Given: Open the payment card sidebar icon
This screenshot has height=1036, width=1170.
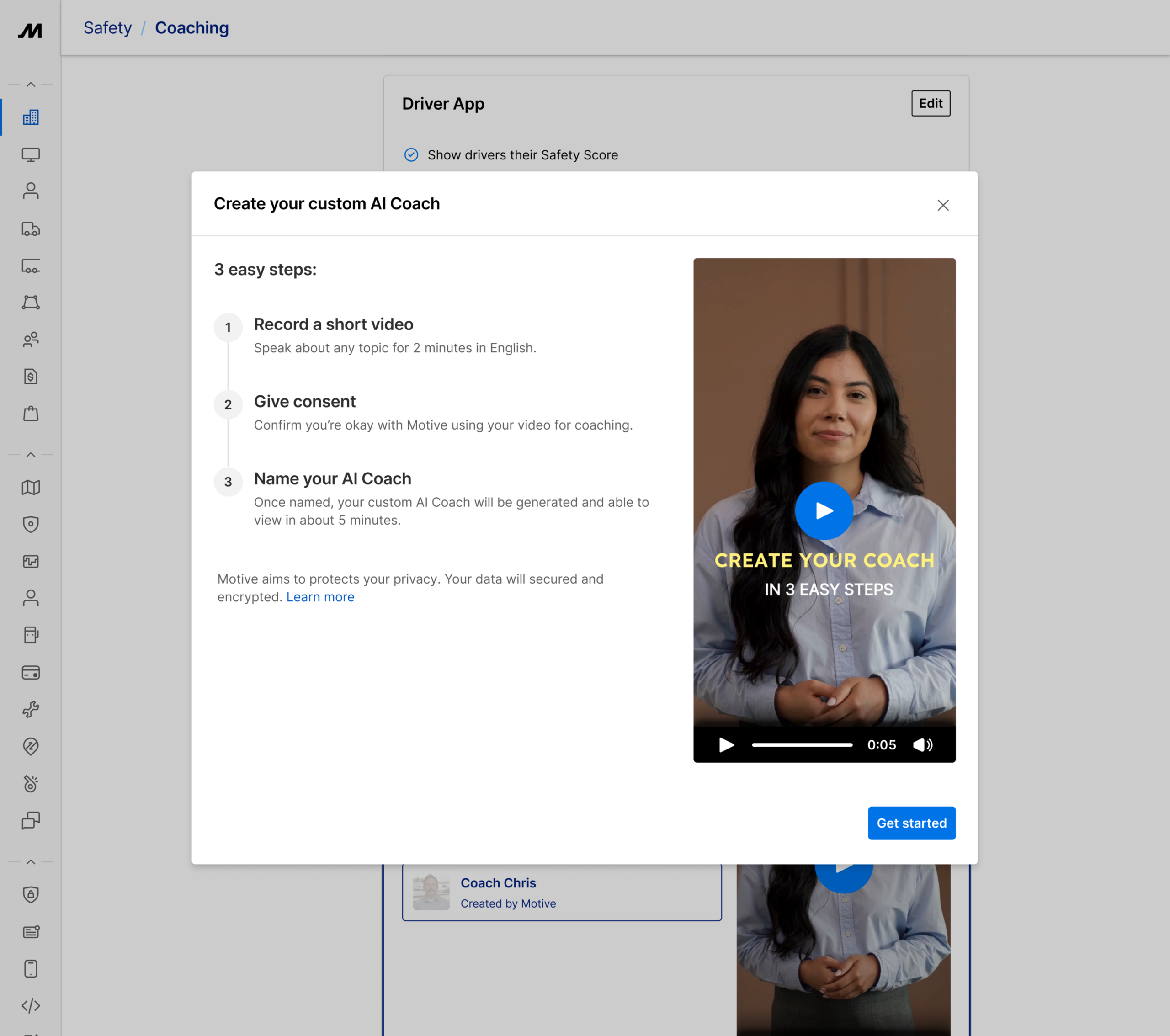Looking at the screenshot, I should click(x=31, y=673).
